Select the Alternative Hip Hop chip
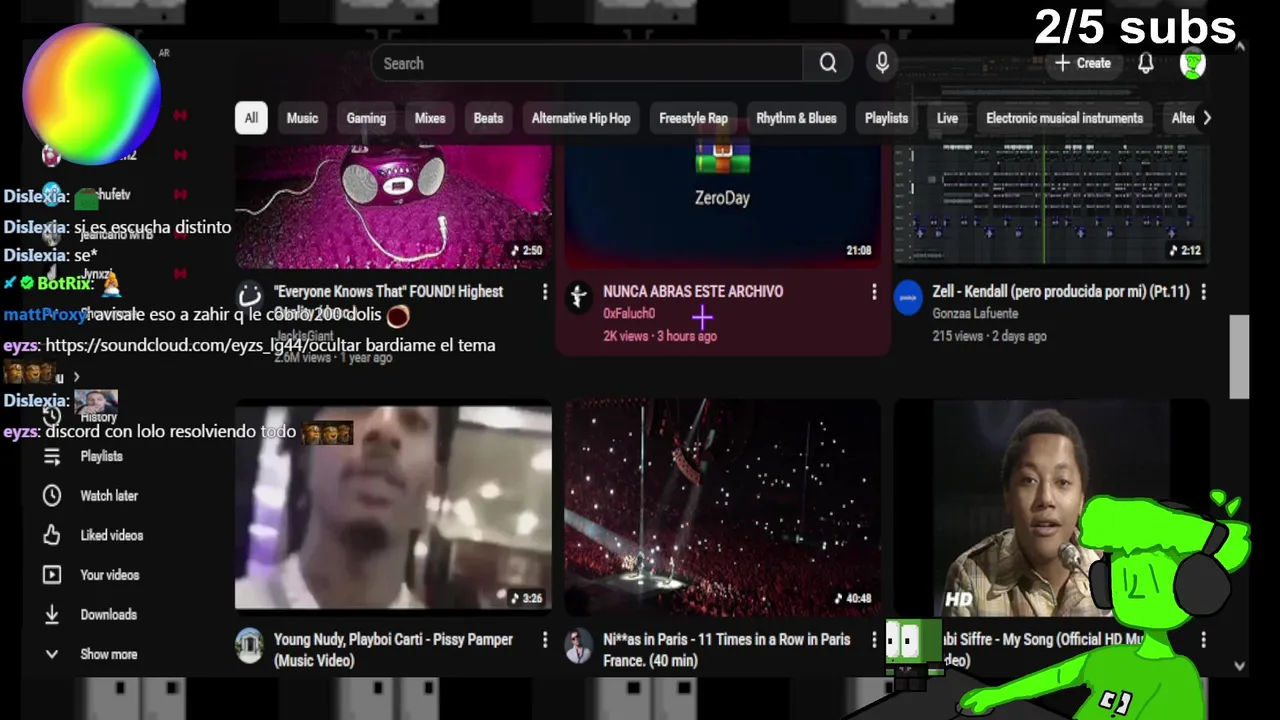The width and height of the screenshot is (1280, 720). 581,118
